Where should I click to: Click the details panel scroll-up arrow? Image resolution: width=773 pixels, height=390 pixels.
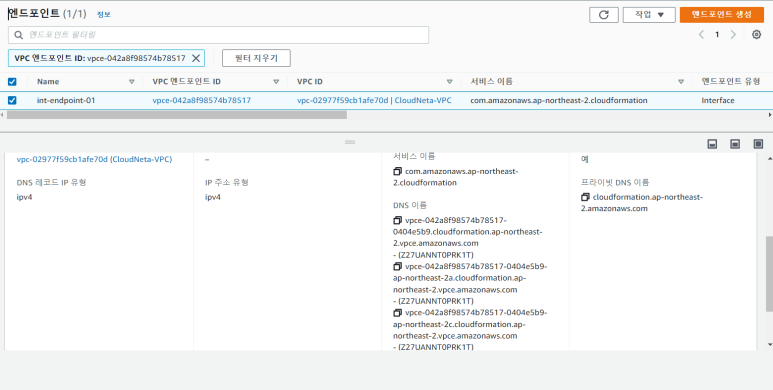(x=770, y=158)
